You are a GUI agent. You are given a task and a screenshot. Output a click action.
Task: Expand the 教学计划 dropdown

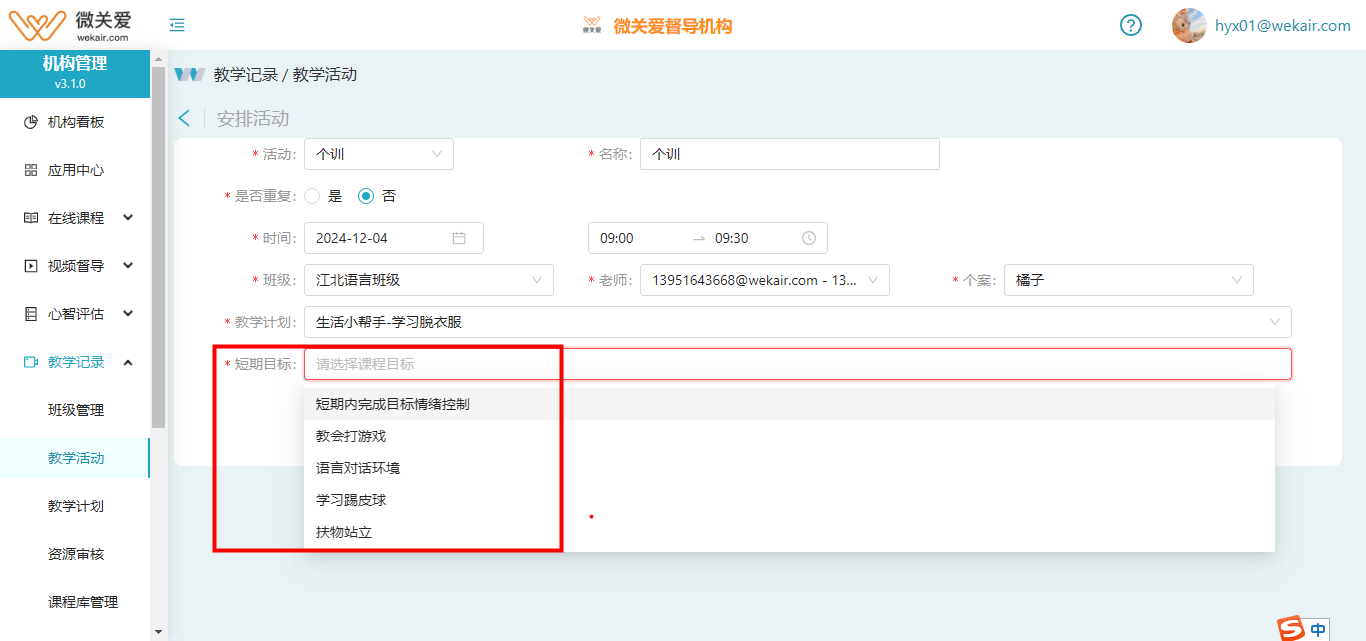point(796,322)
